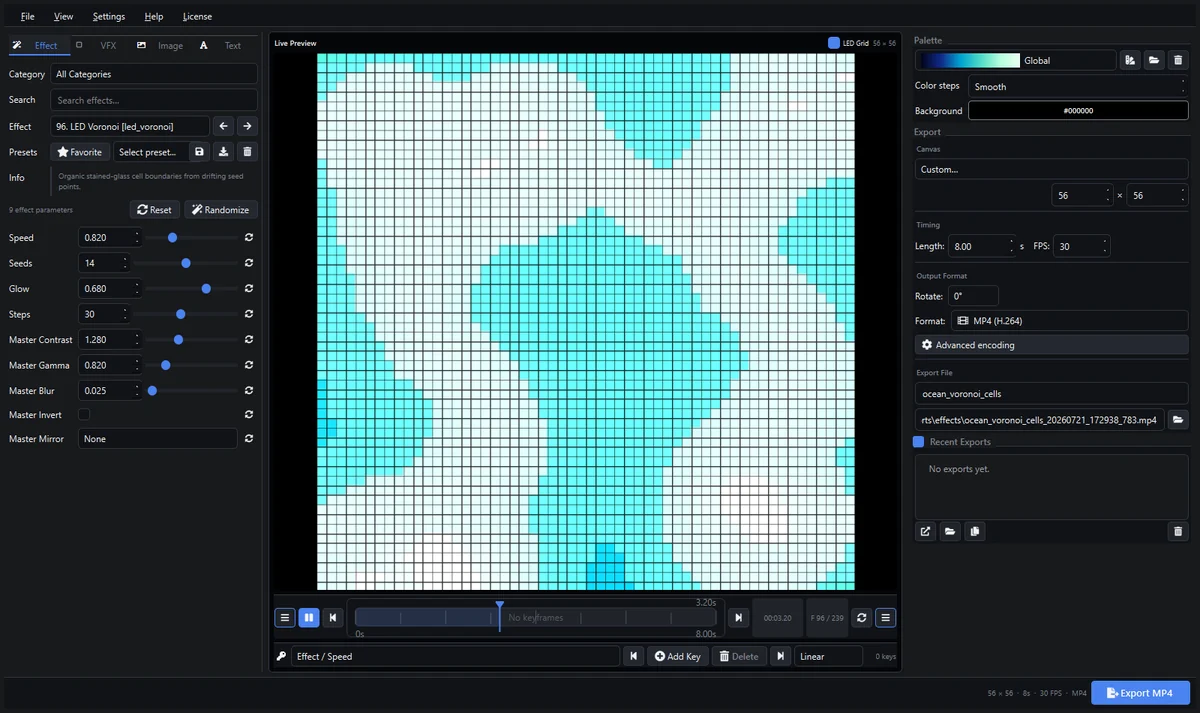
Task: Click the Randomize button
Action: [x=221, y=210]
